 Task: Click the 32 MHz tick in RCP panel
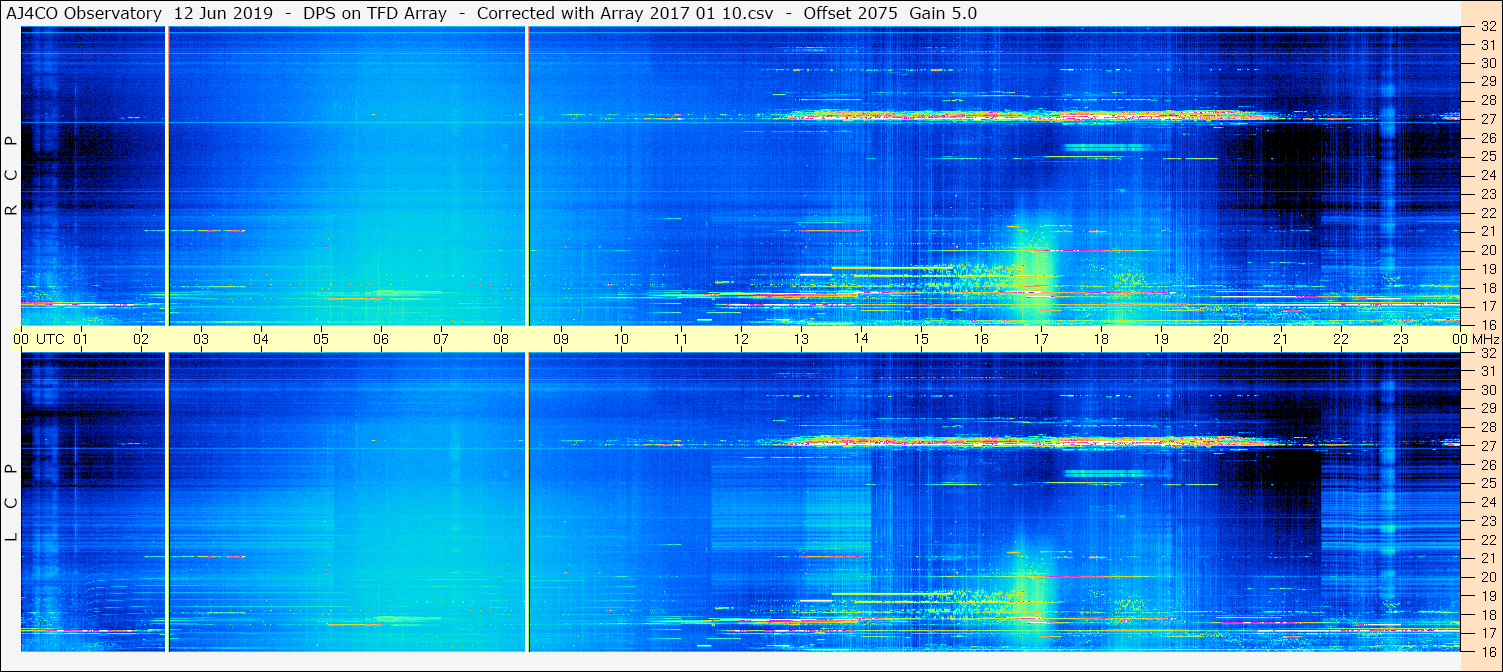pos(1488,27)
